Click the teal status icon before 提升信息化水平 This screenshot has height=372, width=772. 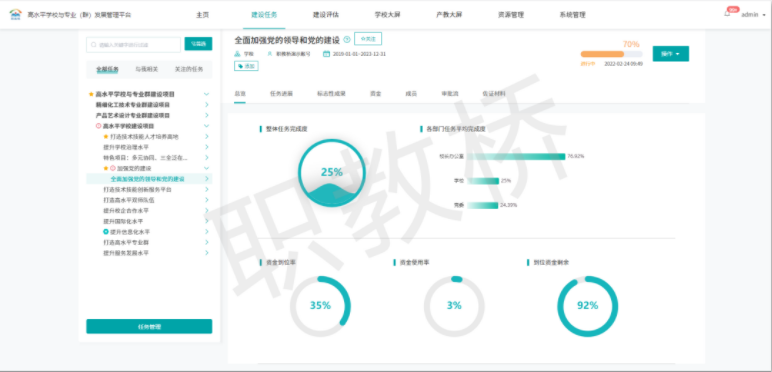pos(106,232)
